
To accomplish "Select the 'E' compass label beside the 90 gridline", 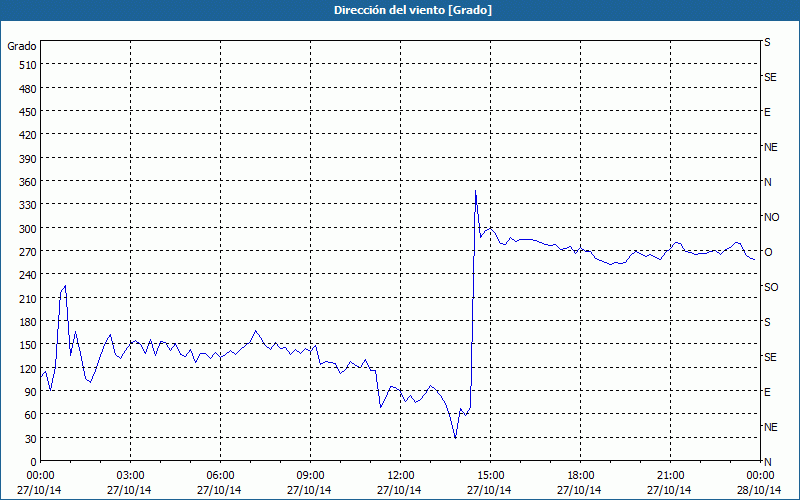I will 767,392.
